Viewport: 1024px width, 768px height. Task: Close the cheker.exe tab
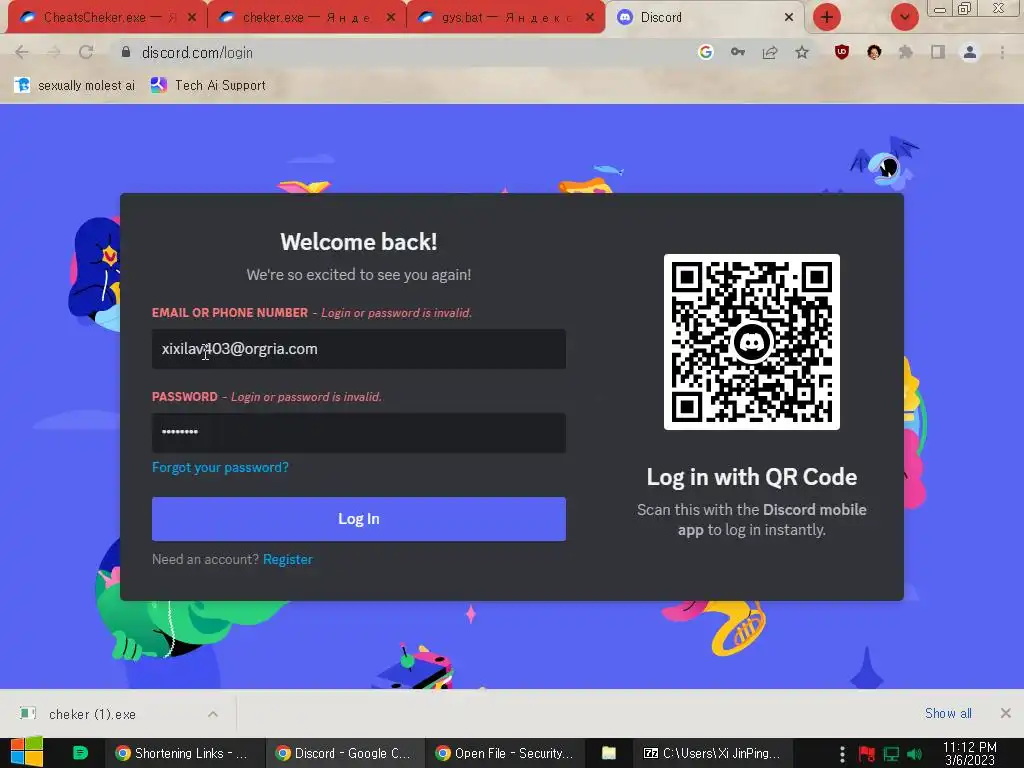pos(391,18)
